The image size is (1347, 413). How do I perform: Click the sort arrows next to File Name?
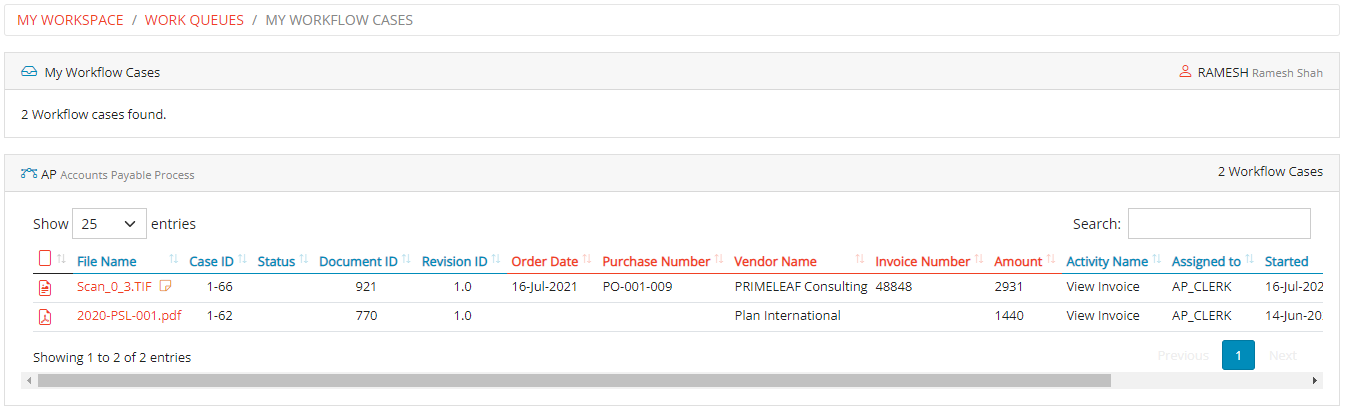click(174, 261)
